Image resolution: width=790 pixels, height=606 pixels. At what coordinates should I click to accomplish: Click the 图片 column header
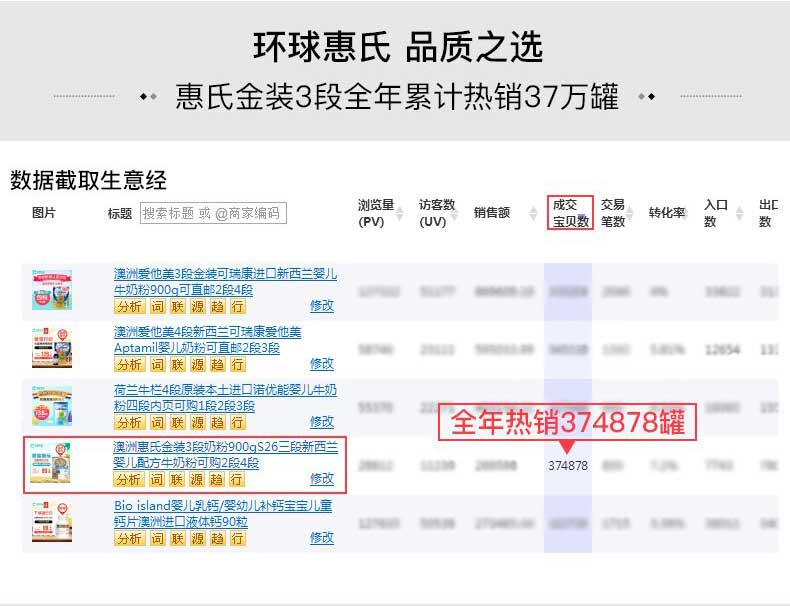(x=44, y=213)
